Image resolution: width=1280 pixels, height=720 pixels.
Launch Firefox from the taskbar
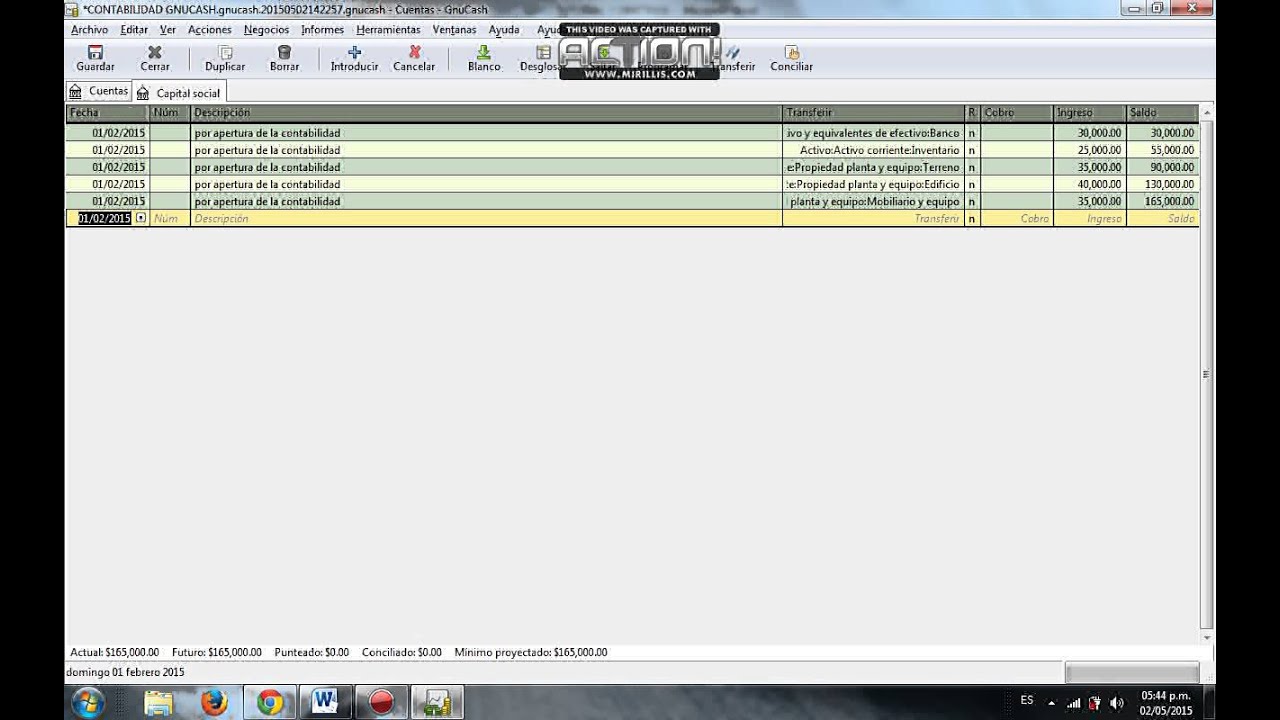pyautogui.click(x=214, y=702)
